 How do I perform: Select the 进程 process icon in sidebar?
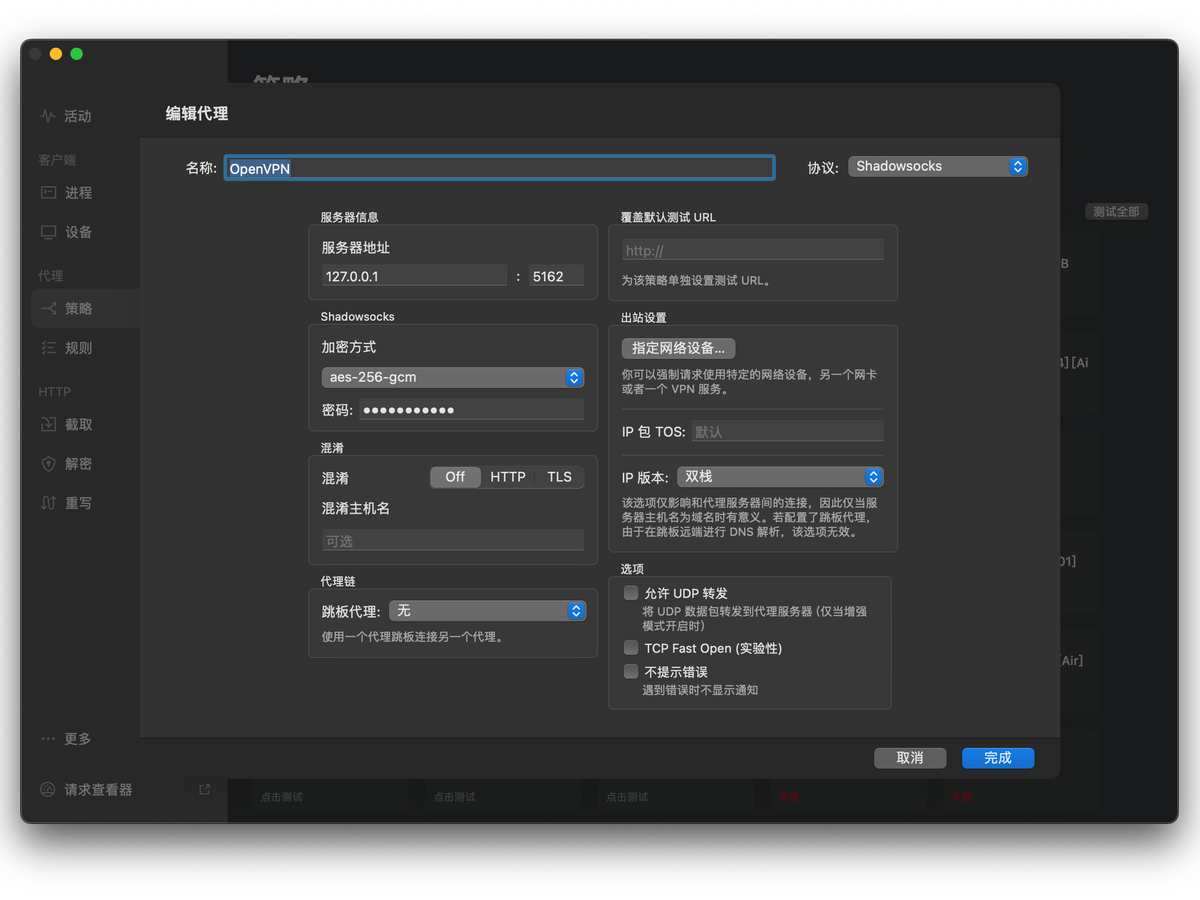[x=48, y=192]
